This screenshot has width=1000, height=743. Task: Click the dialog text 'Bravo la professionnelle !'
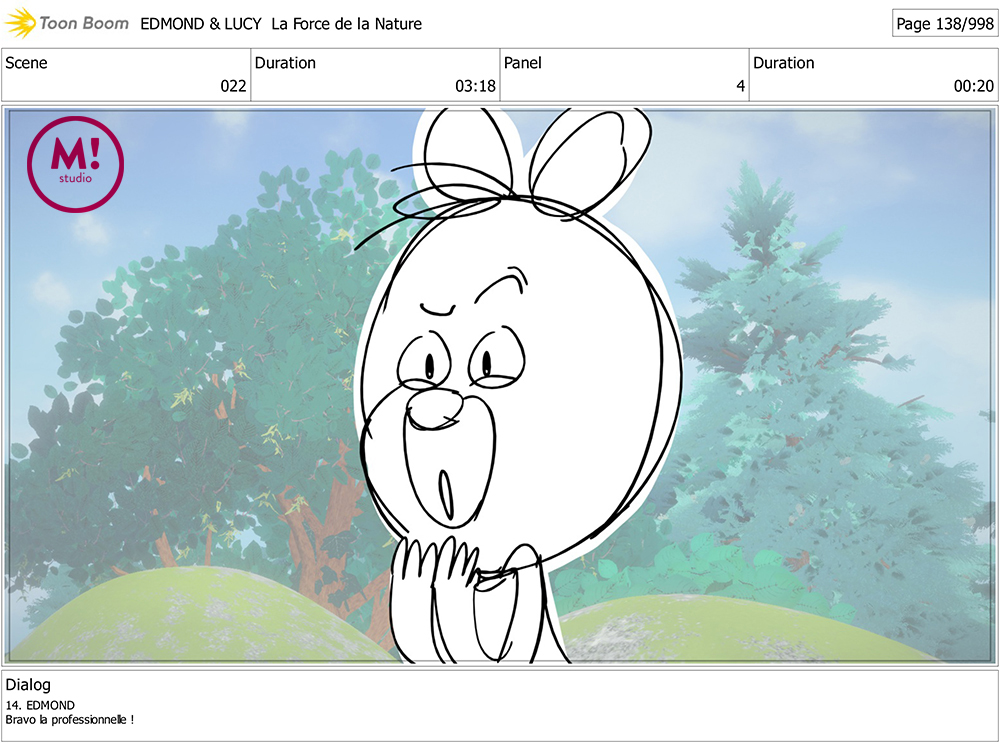[70, 719]
